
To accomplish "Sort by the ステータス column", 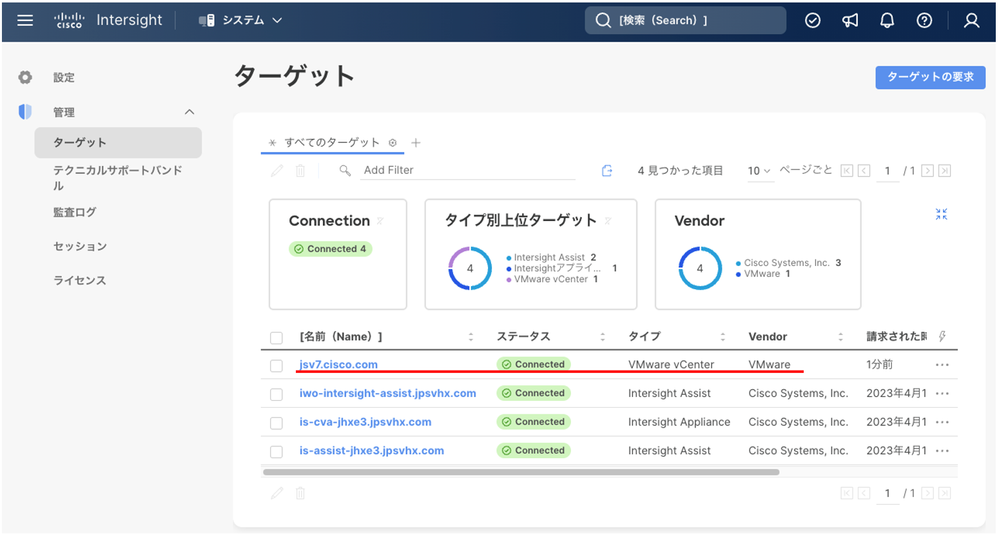I will [602, 337].
